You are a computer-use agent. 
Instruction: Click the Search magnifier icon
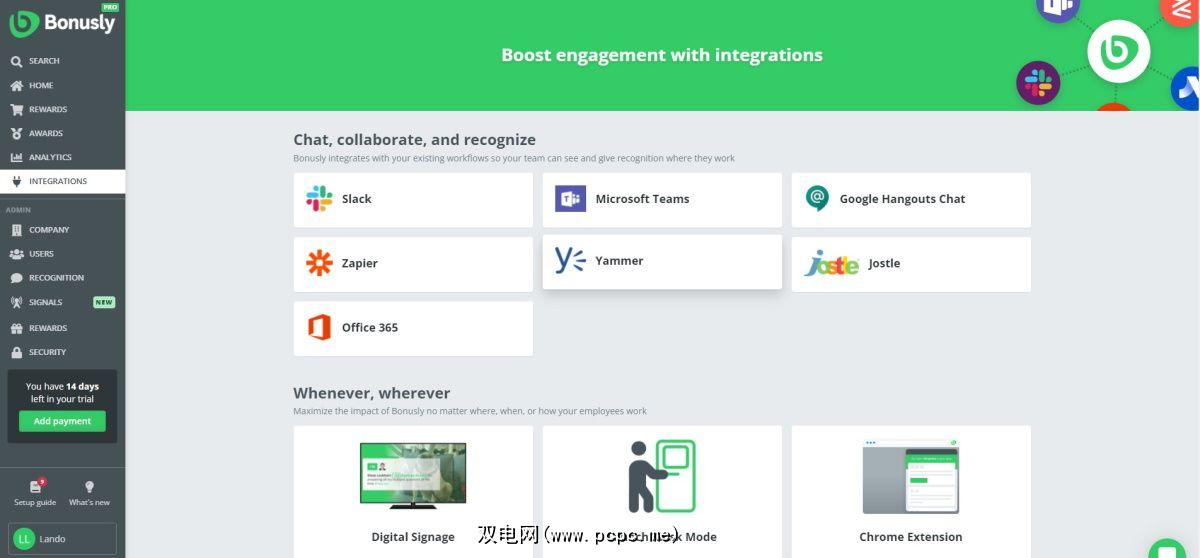16,61
